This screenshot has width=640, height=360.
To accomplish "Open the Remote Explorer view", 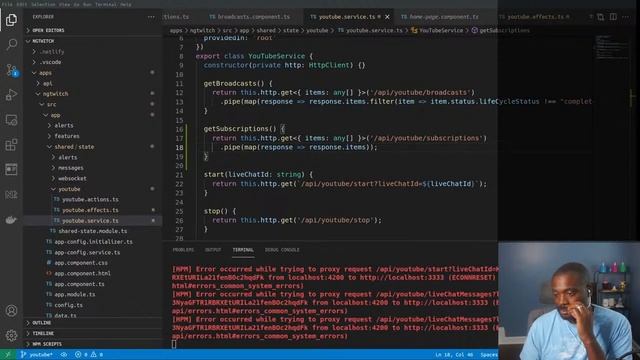I will tap(11, 120).
